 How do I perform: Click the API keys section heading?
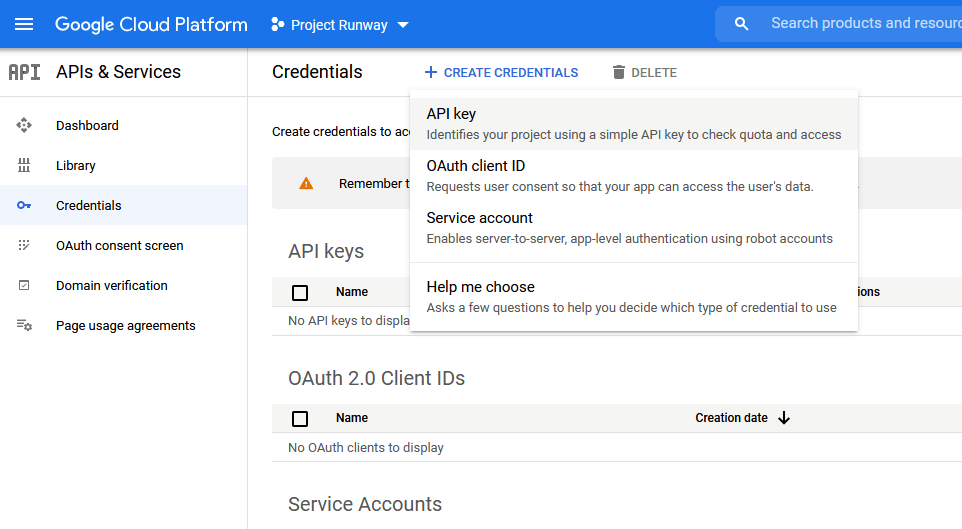326,252
